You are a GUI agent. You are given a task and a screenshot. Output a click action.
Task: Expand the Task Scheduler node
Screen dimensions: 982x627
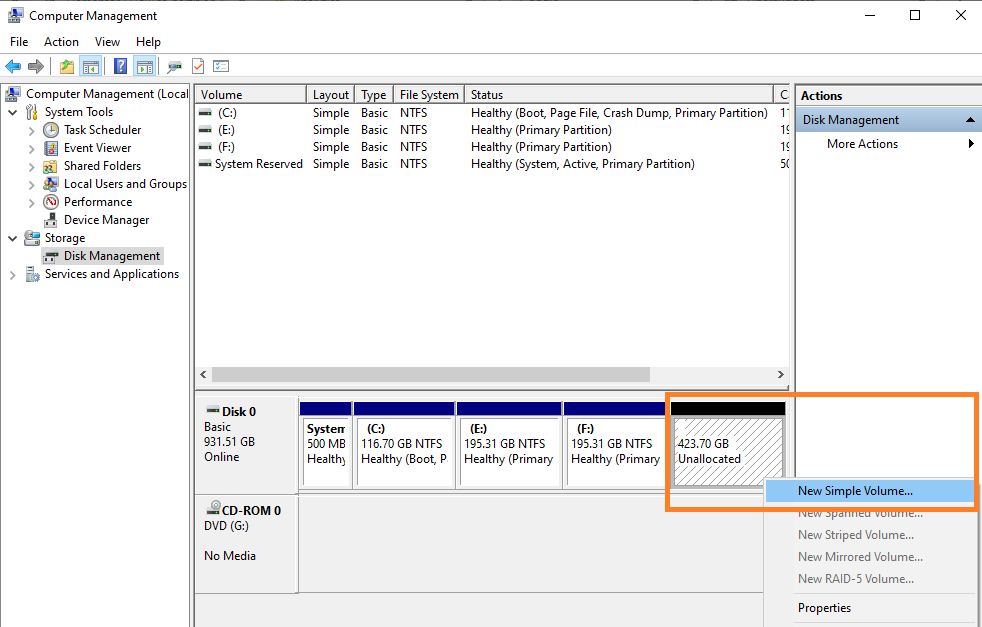pos(31,131)
